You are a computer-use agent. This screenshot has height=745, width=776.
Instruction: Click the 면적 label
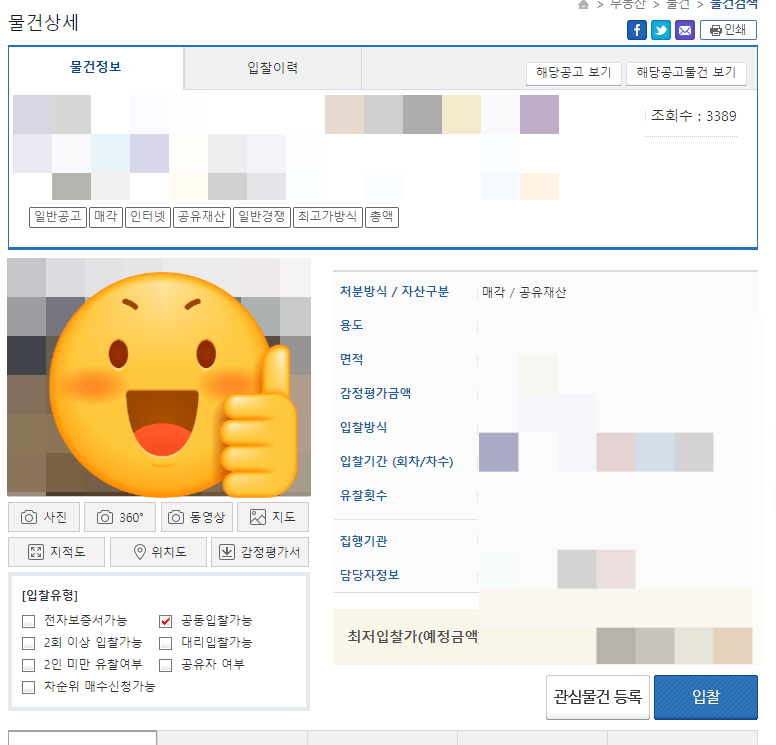(x=351, y=359)
